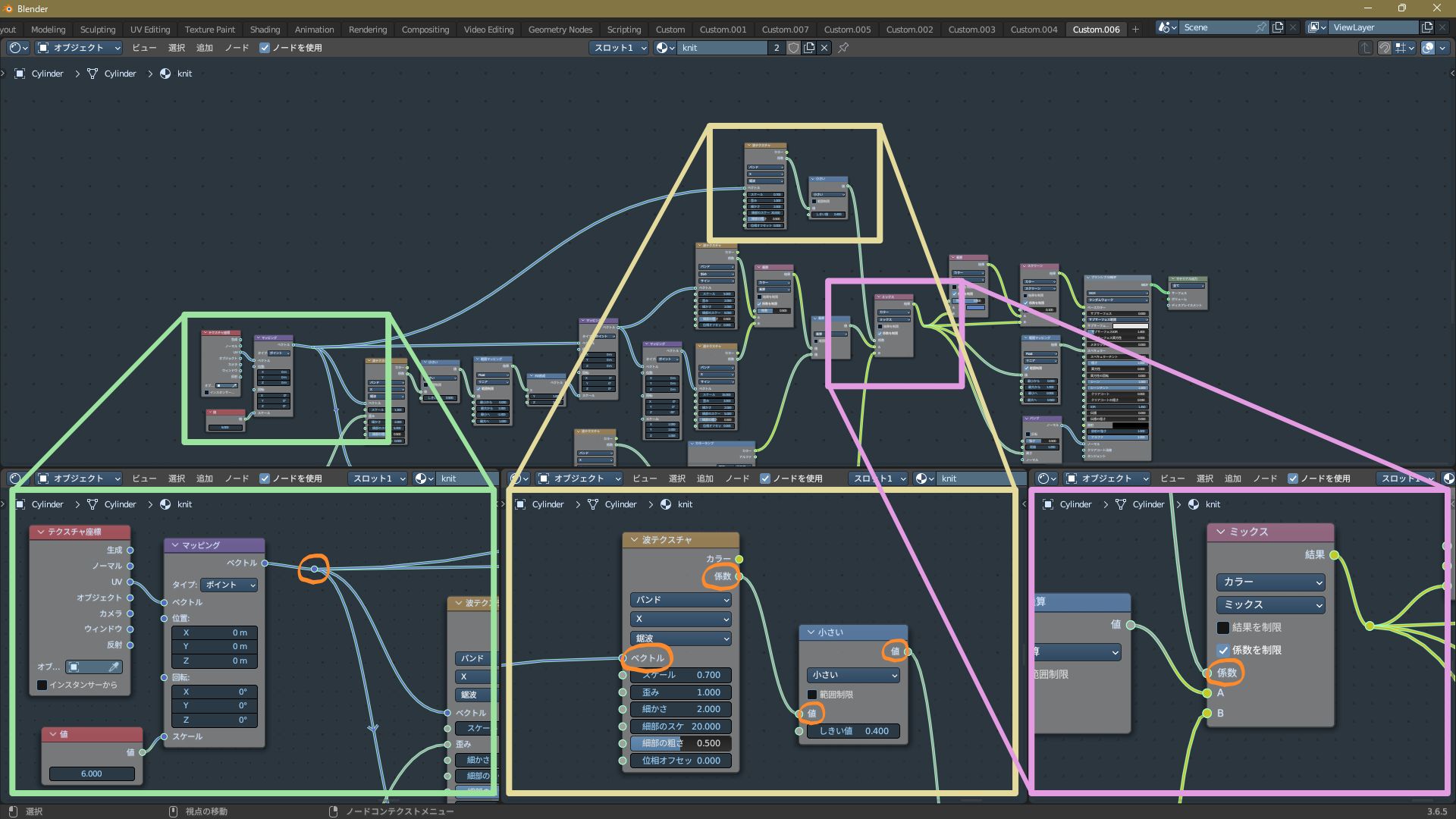This screenshot has width=1456, height=819.
Task: Click the fake user shield icon
Action: [x=793, y=48]
